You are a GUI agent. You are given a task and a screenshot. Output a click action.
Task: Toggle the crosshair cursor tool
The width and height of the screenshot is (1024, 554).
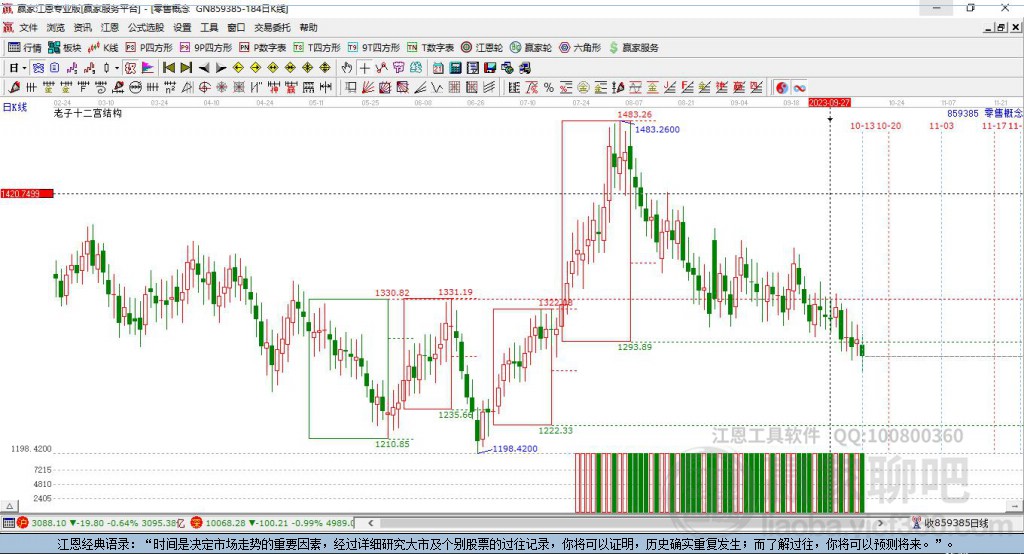[x=364, y=68]
